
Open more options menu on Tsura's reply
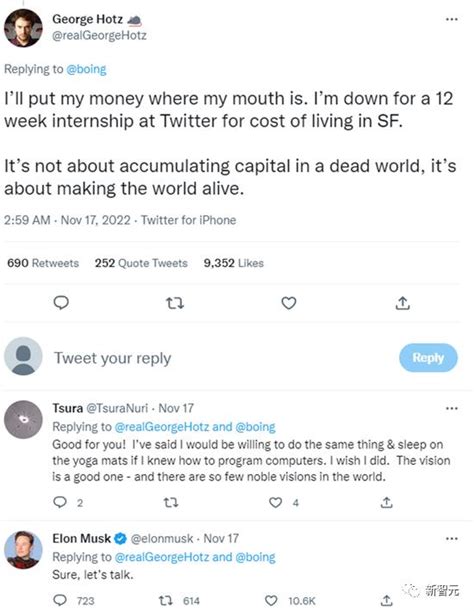[x=451, y=408]
